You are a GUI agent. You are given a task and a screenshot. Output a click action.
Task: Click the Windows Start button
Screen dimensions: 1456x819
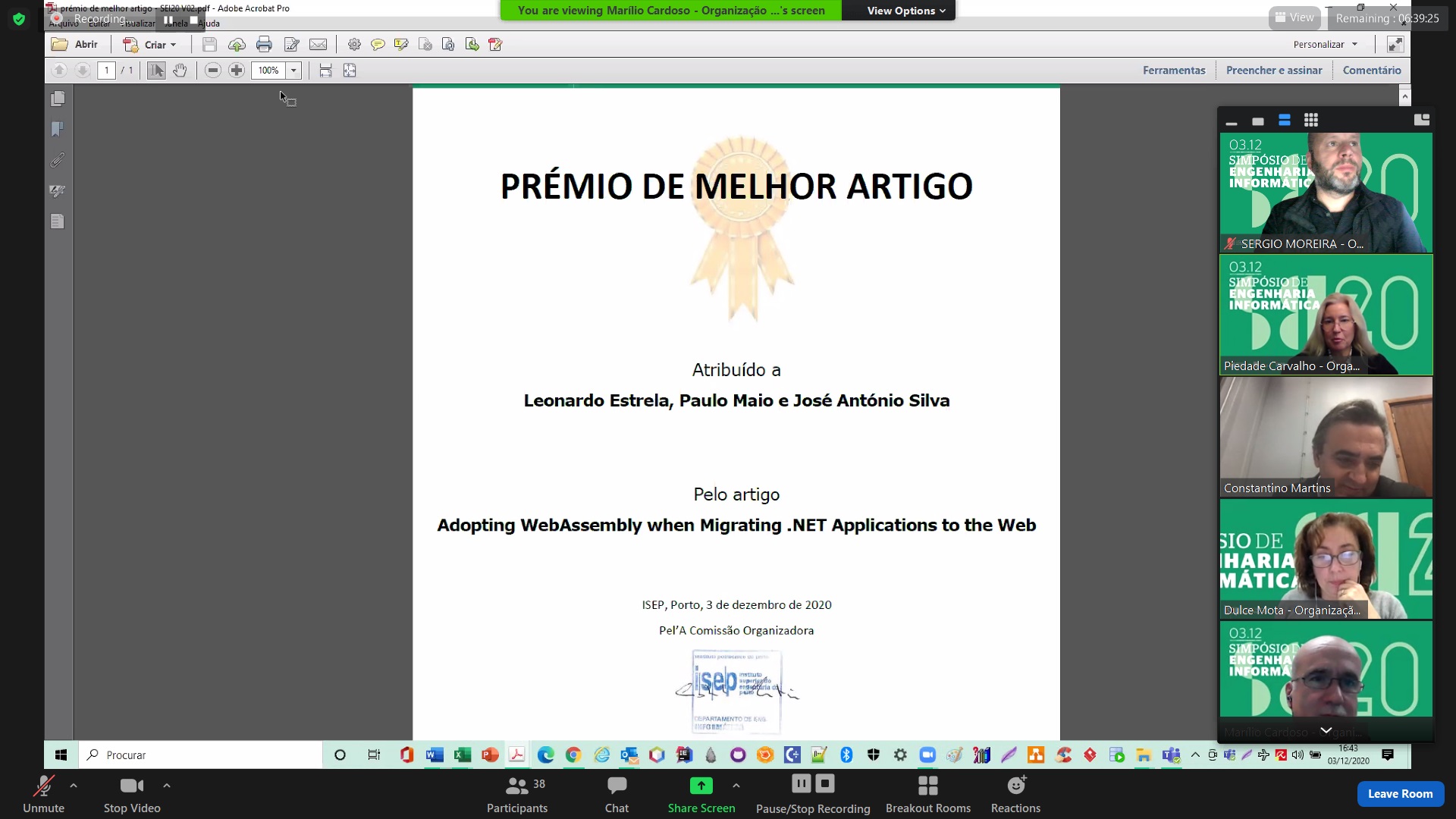[61, 755]
